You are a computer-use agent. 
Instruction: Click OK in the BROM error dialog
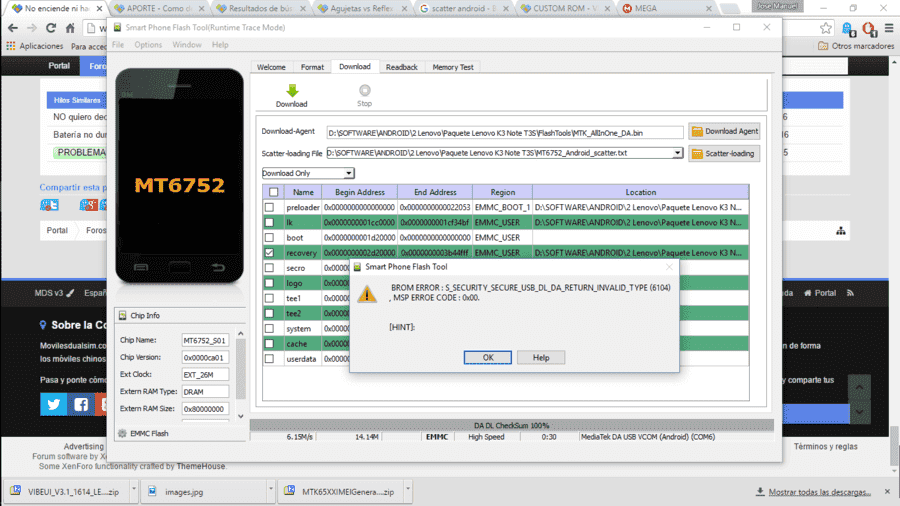tap(488, 357)
